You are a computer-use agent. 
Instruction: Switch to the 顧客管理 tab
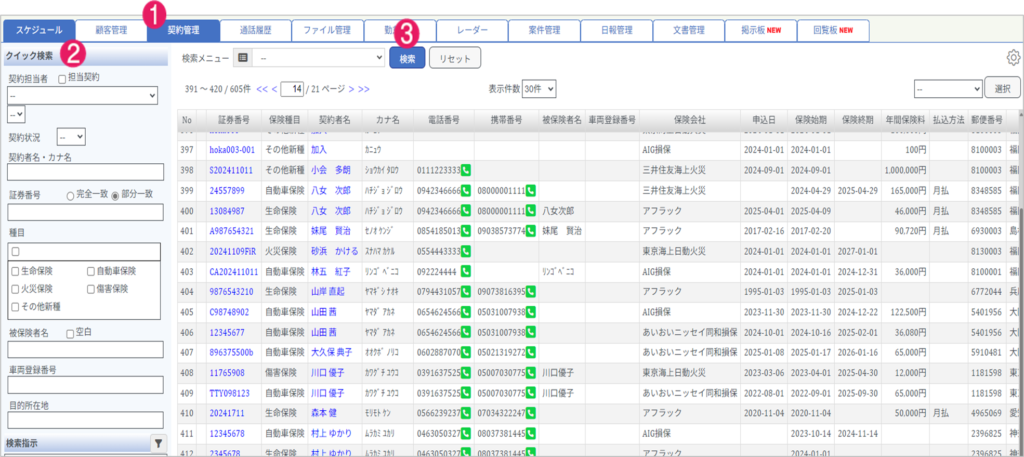[x=111, y=30]
